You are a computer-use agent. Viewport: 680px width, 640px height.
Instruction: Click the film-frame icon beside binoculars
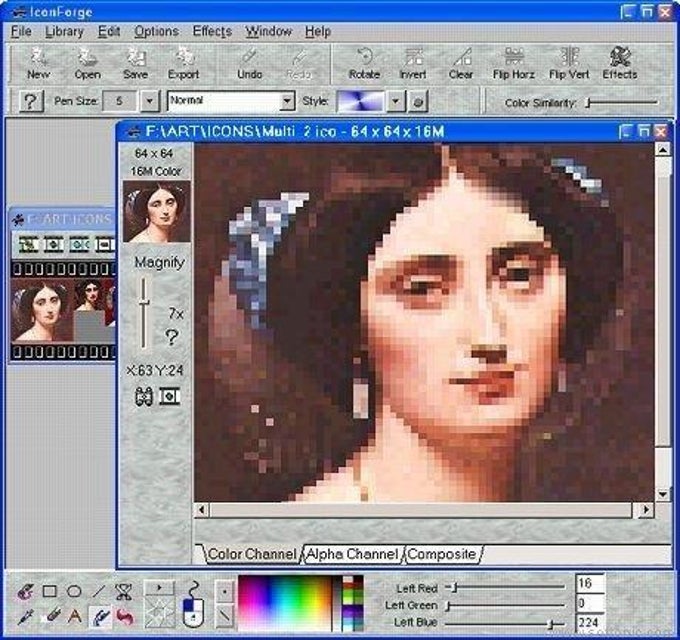coord(170,396)
